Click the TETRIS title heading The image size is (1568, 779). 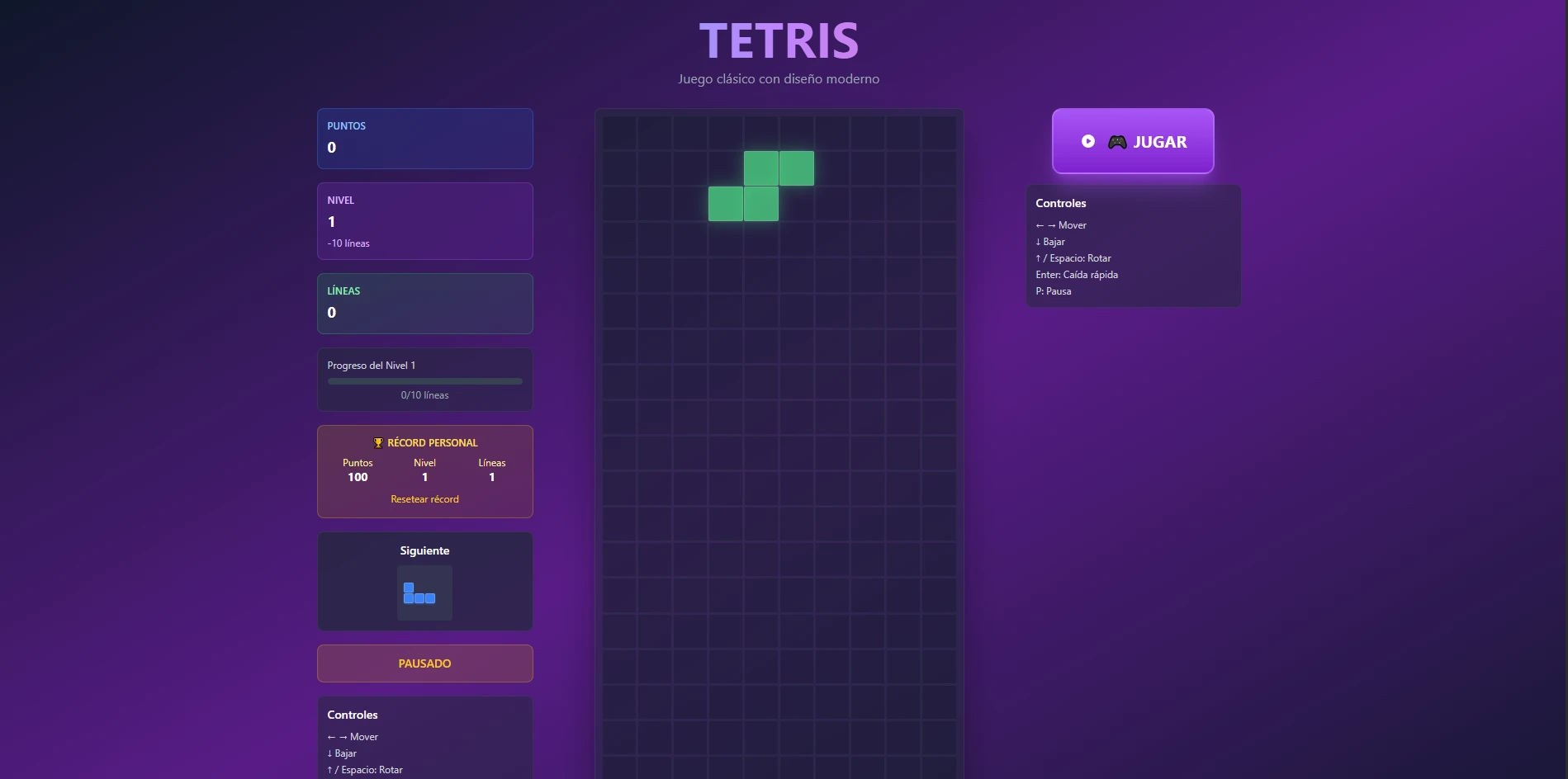click(x=779, y=38)
